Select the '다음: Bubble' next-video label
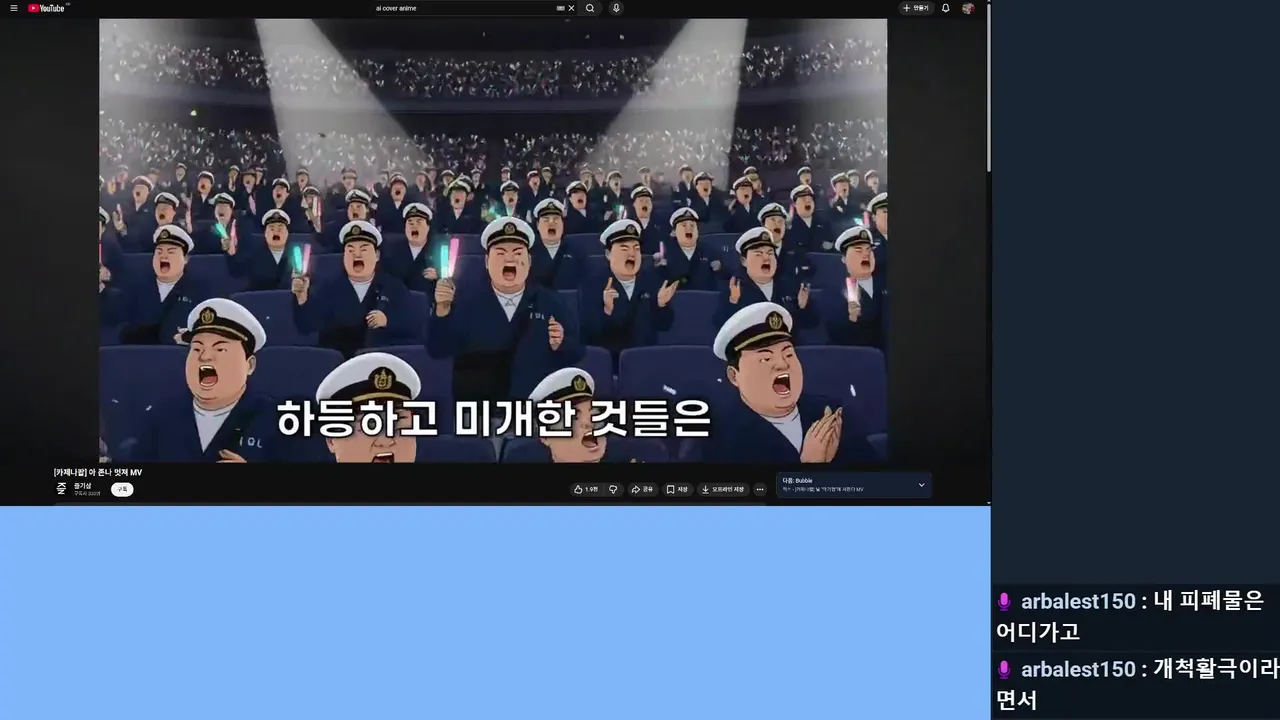Viewport: 1280px width, 720px height. point(797,481)
